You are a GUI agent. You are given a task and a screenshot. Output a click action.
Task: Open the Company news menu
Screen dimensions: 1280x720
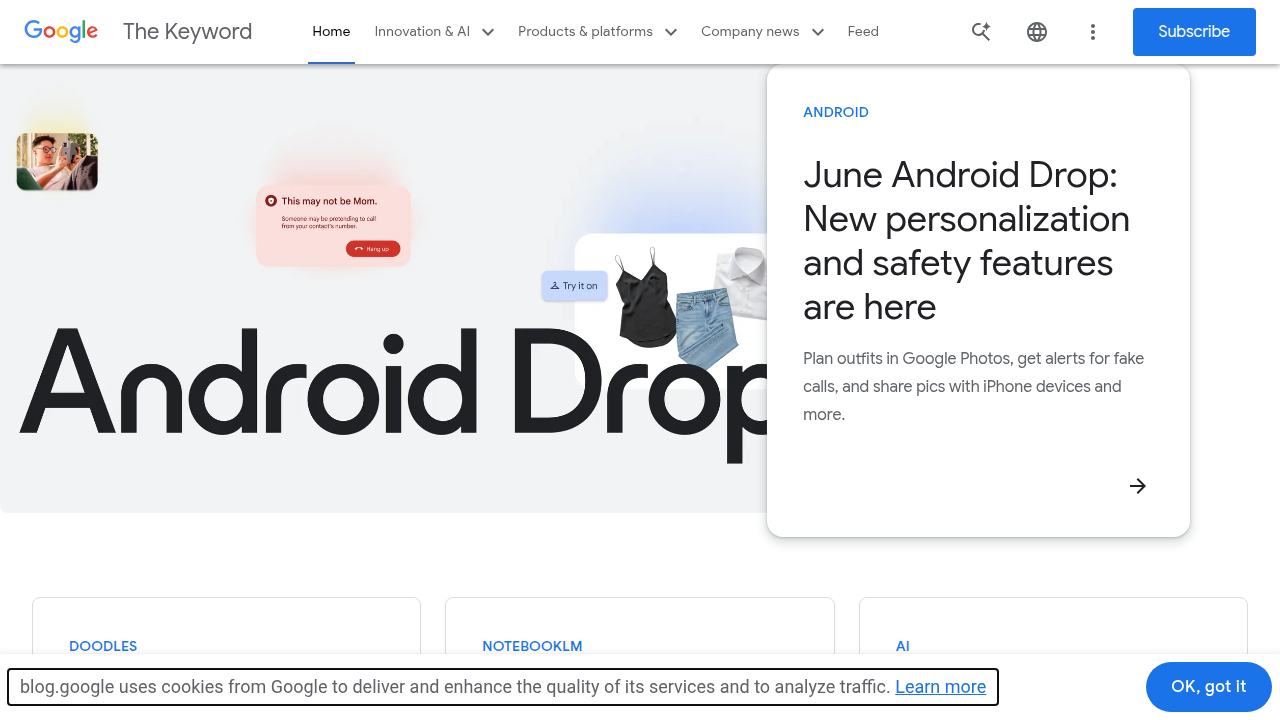pos(750,32)
